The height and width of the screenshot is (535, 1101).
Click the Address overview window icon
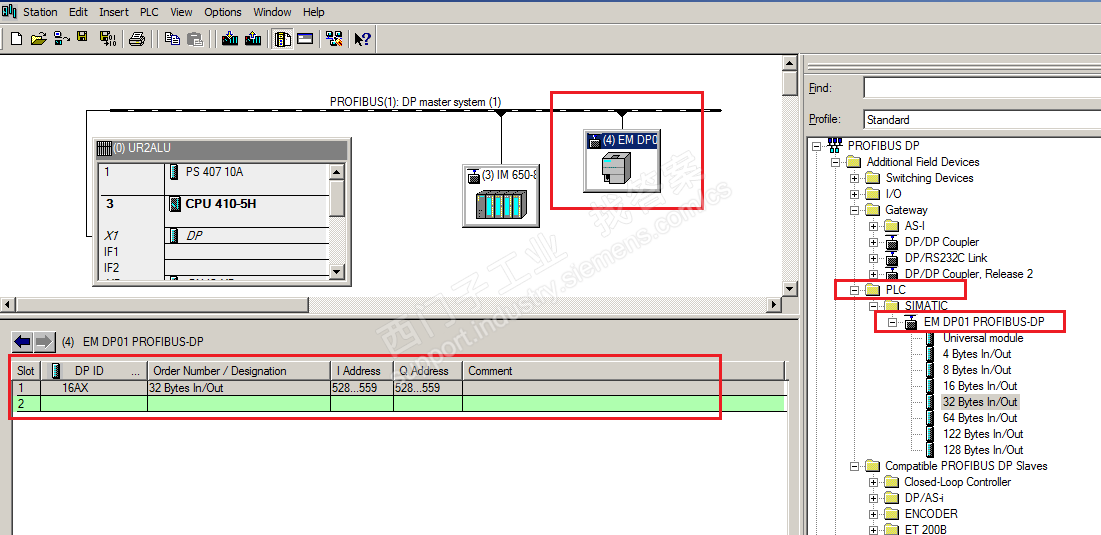[x=305, y=39]
